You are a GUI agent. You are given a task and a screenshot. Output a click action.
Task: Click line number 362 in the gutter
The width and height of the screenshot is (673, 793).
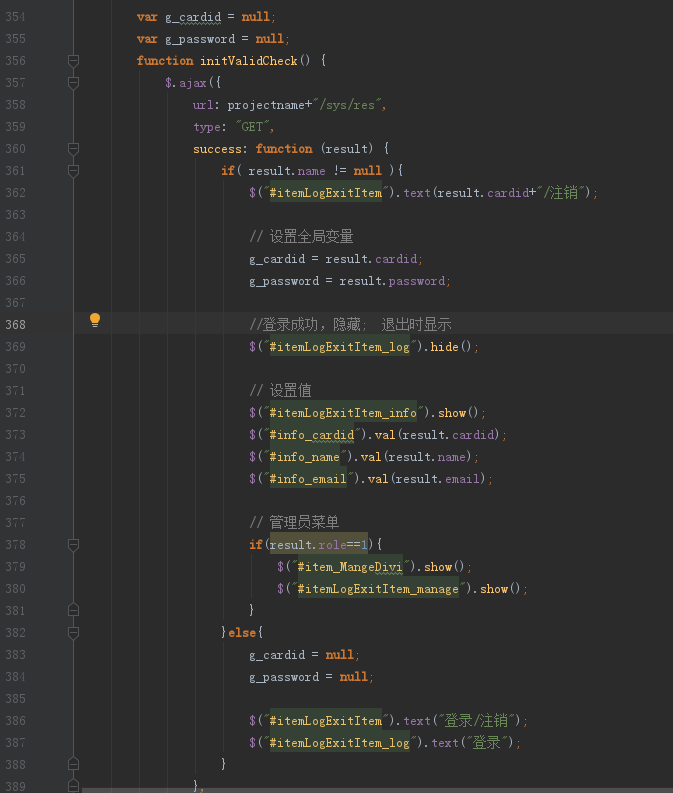tap(15, 193)
